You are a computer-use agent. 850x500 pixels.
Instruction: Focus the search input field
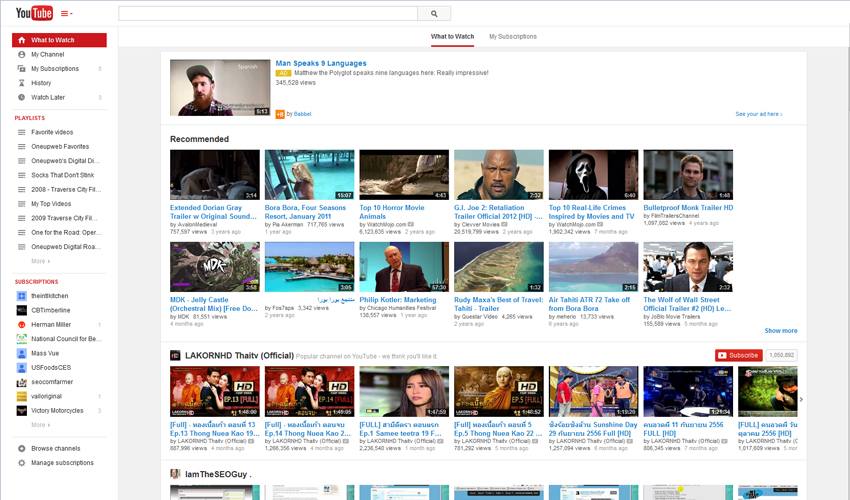(x=268, y=14)
